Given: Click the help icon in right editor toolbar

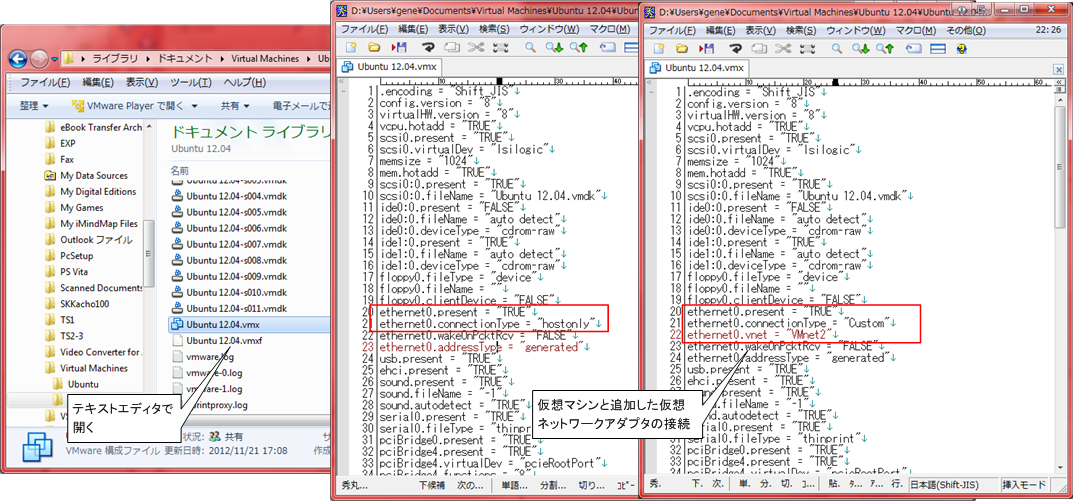Looking at the screenshot, I should (x=963, y=47).
